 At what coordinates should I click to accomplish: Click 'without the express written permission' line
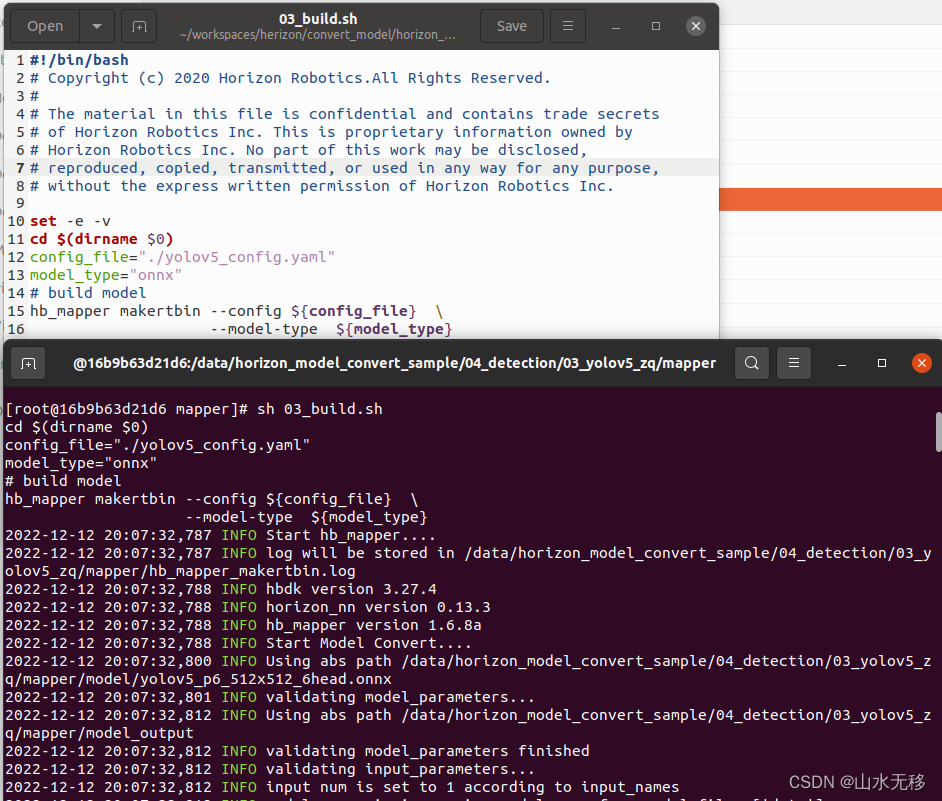[321, 186]
